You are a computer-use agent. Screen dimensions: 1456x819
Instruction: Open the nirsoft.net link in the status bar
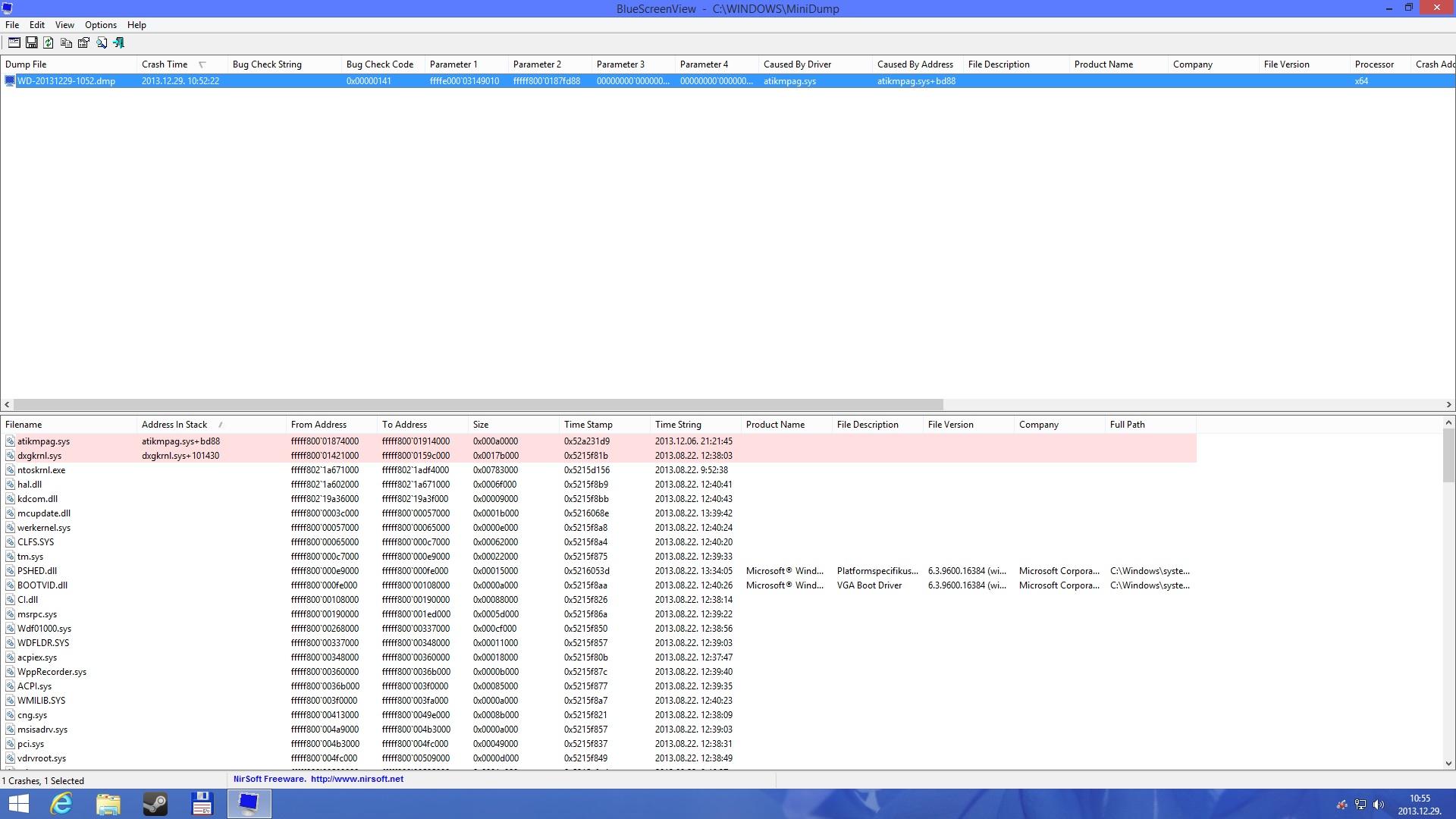tap(356, 779)
